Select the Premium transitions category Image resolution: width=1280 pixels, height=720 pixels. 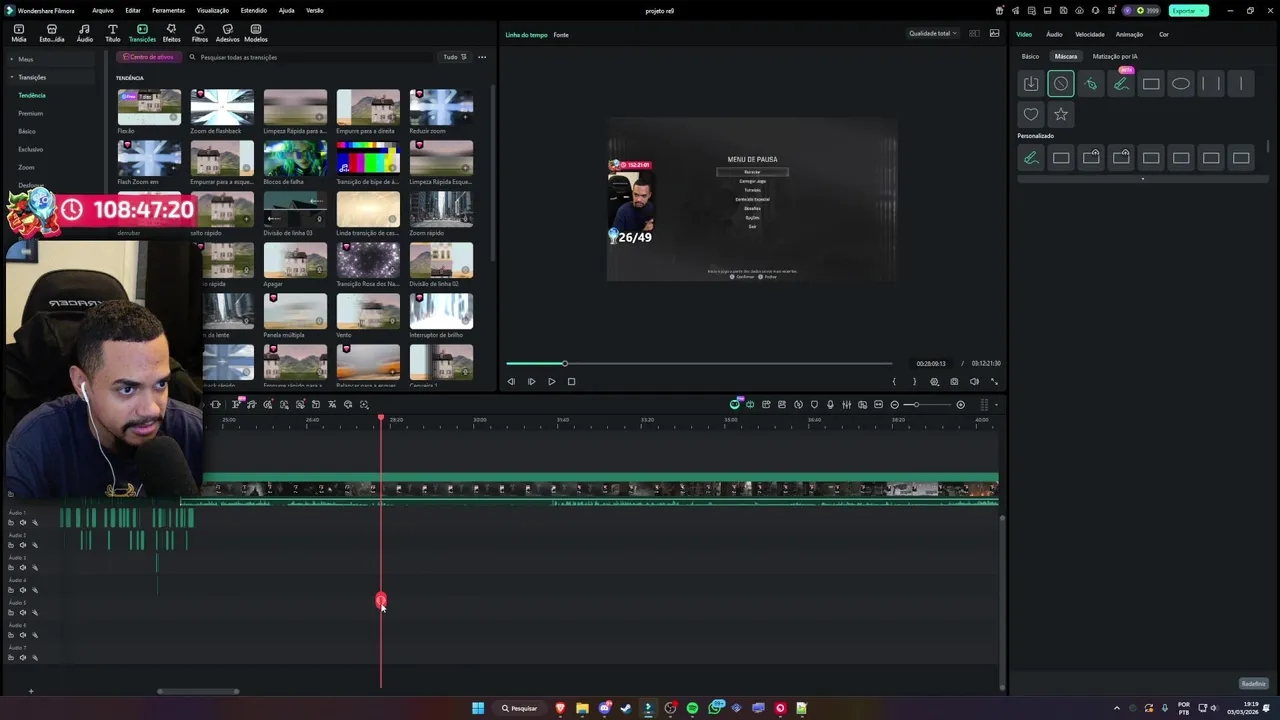tap(30, 113)
